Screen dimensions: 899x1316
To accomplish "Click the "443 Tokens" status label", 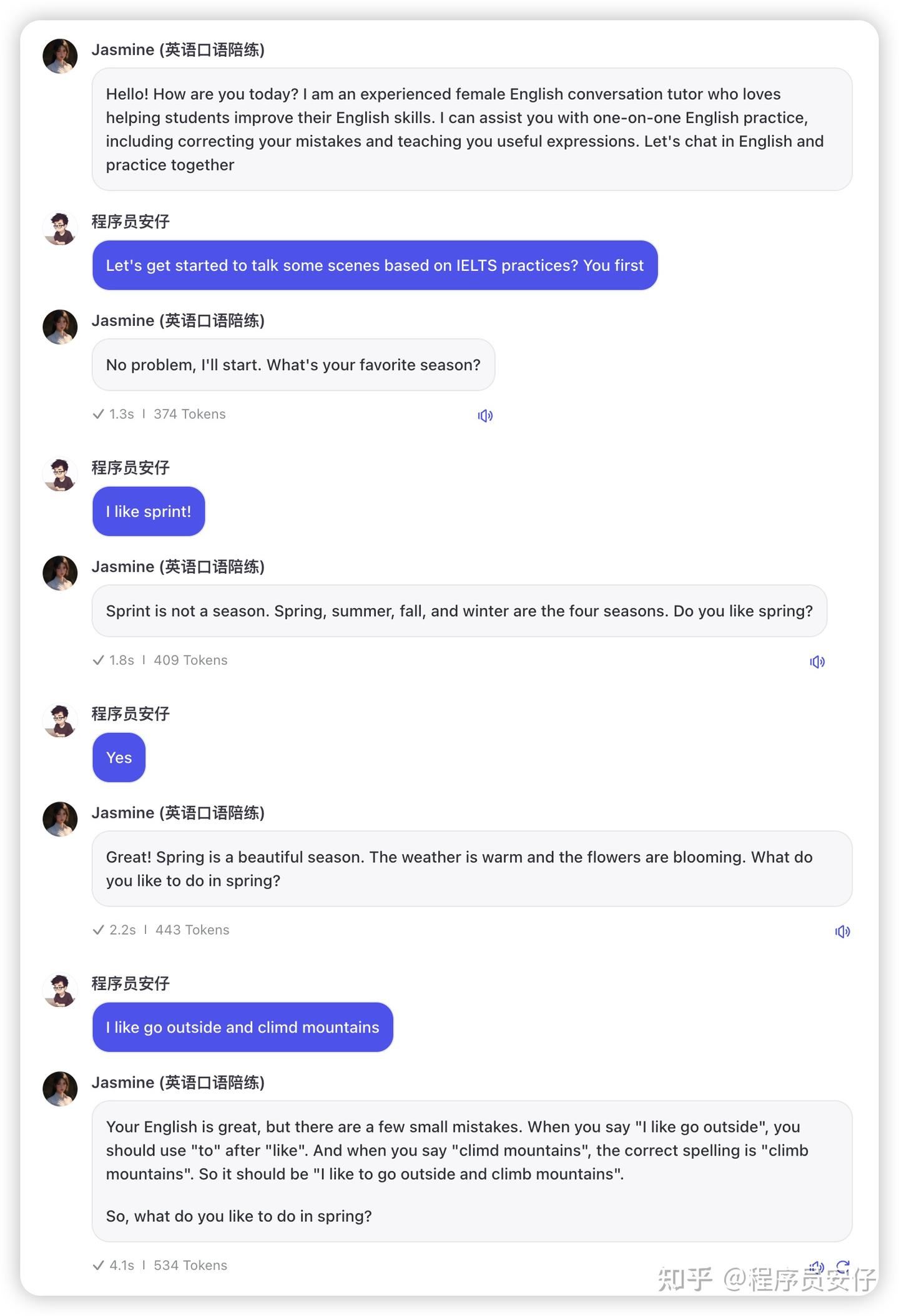I will [x=192, y=930].
